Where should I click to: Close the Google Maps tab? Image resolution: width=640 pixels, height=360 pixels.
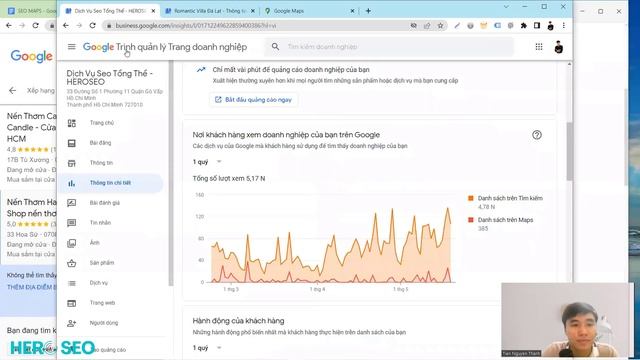tap(352, 11)
